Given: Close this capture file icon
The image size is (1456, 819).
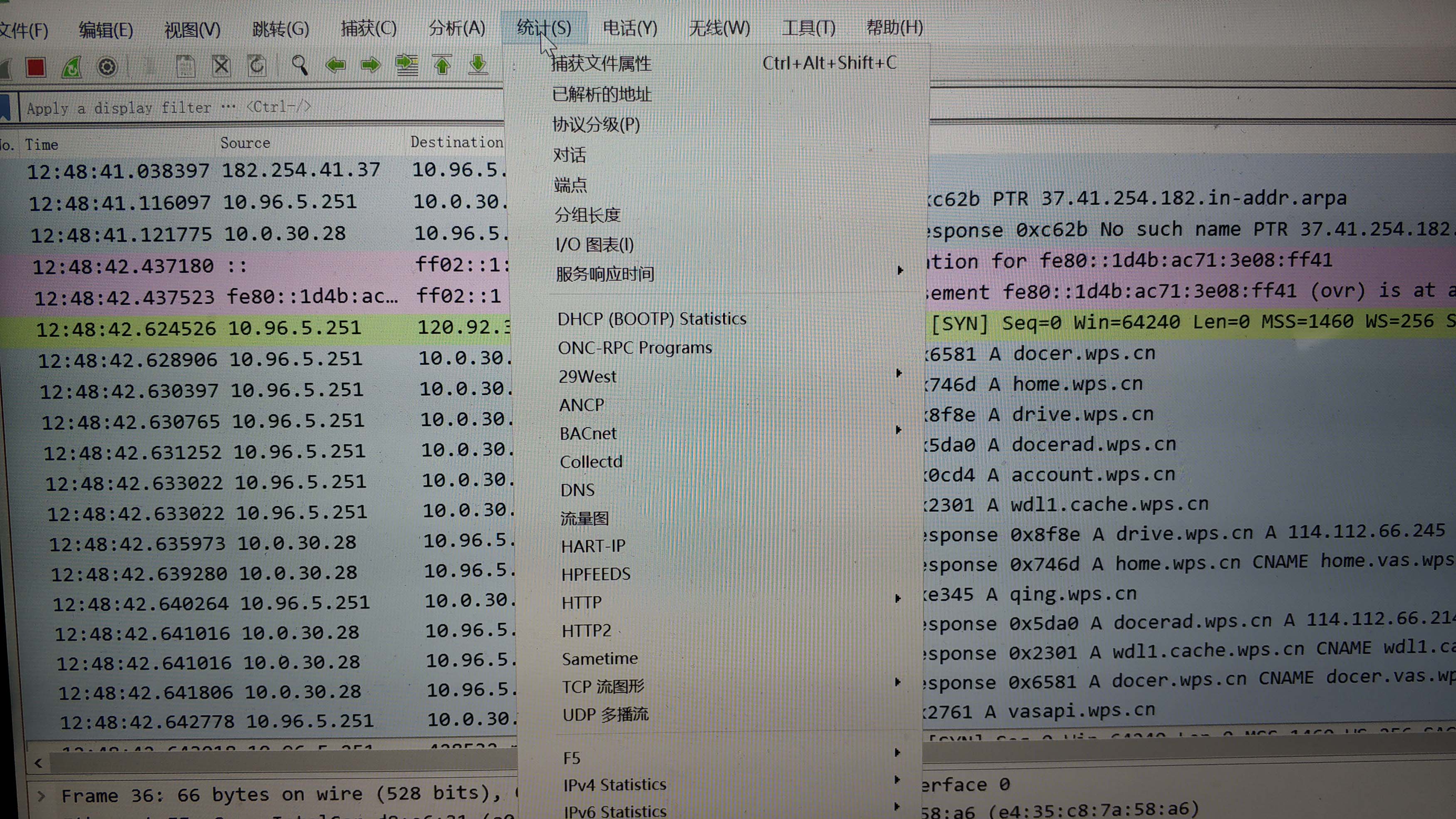Looking at the screenshot, I should pos(221,66).
